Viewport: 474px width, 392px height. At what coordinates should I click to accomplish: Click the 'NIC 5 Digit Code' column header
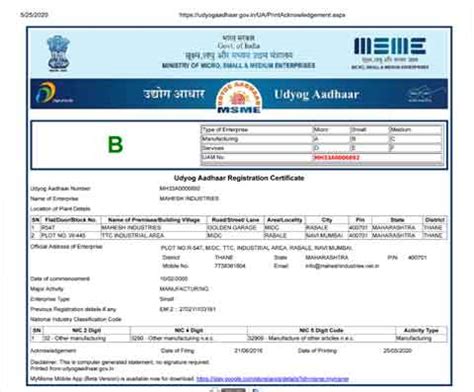pyautogui.click(x=321, y=330)
